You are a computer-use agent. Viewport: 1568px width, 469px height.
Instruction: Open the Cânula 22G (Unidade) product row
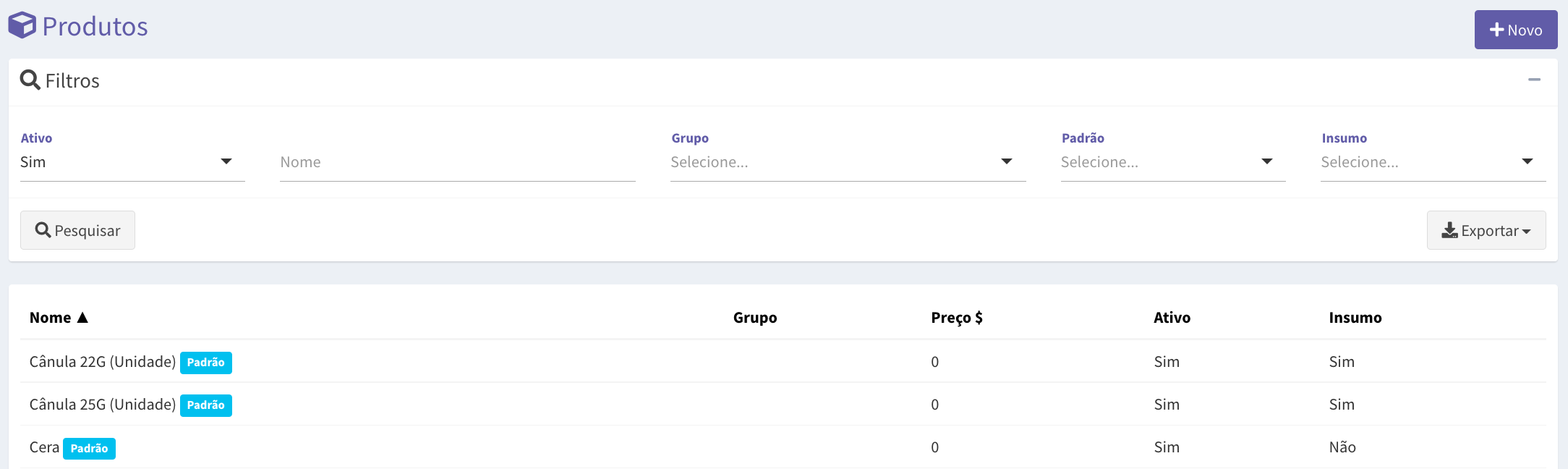[x=783, y=361]
